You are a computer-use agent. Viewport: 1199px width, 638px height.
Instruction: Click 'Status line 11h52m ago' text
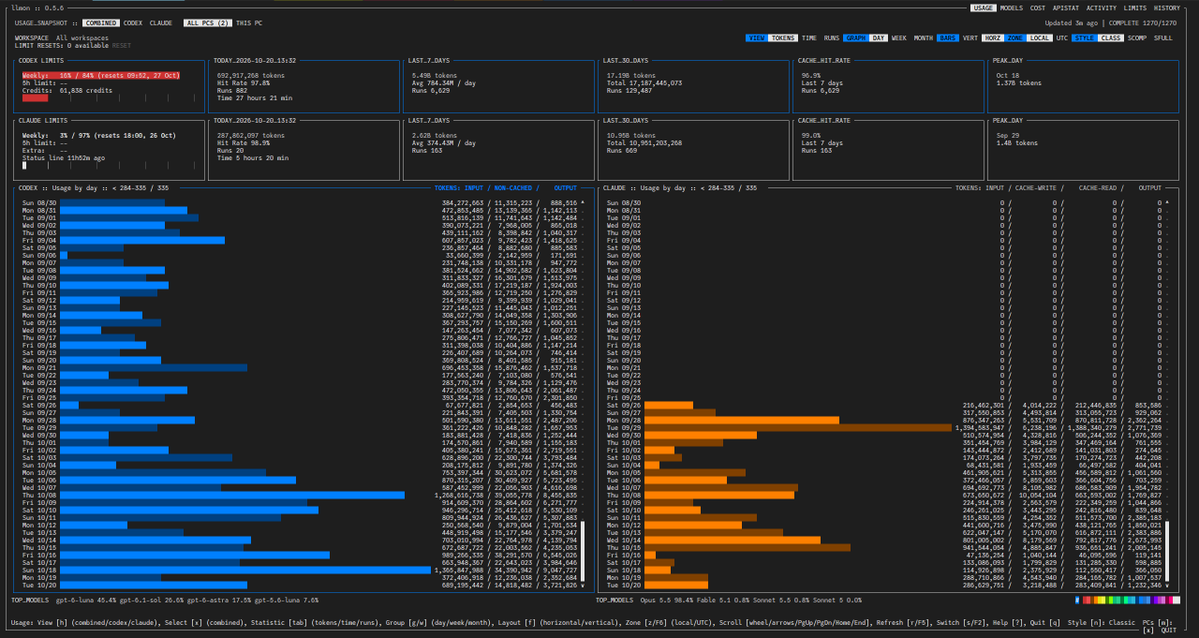point(63,158)
